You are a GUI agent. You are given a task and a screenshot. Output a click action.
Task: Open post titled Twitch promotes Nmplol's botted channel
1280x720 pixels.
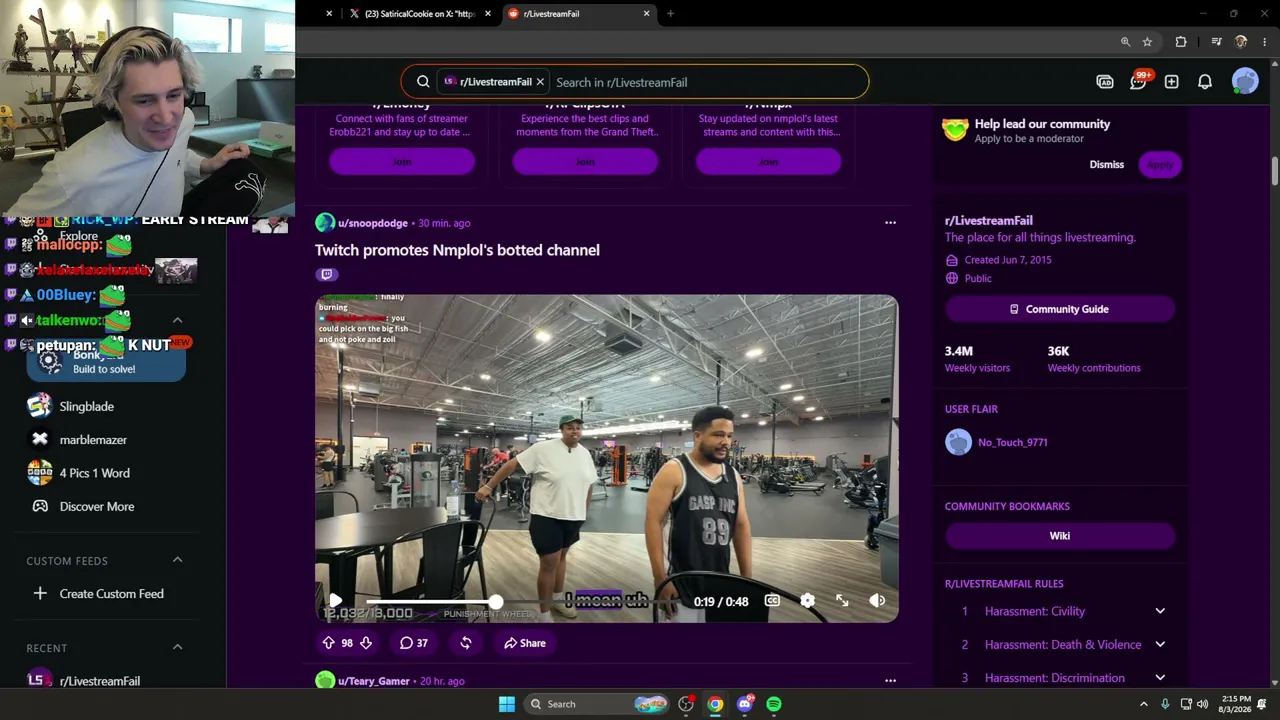457,250
